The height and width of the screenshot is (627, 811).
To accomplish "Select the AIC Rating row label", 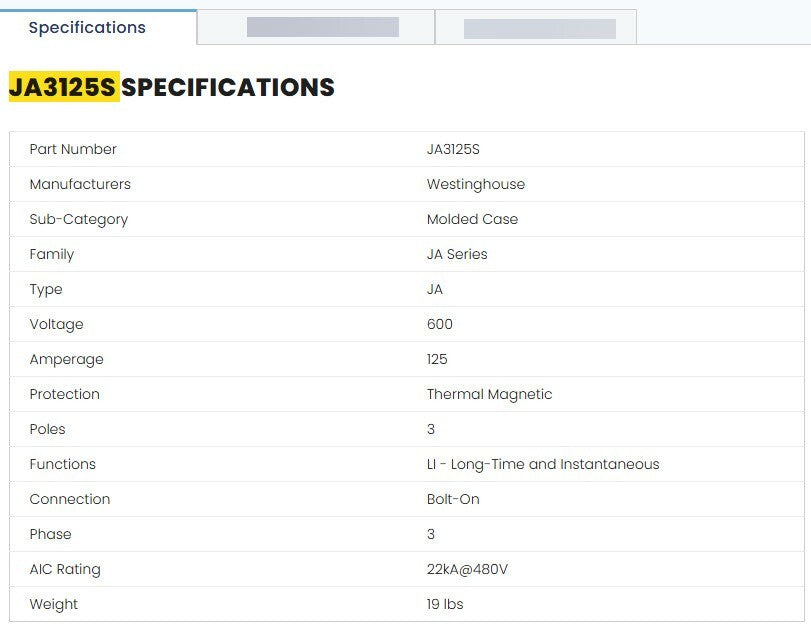I will coord(65,569).
